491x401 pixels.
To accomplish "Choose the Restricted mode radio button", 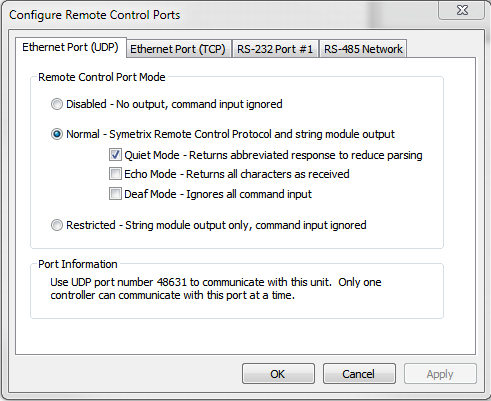I will click(57, 225).
